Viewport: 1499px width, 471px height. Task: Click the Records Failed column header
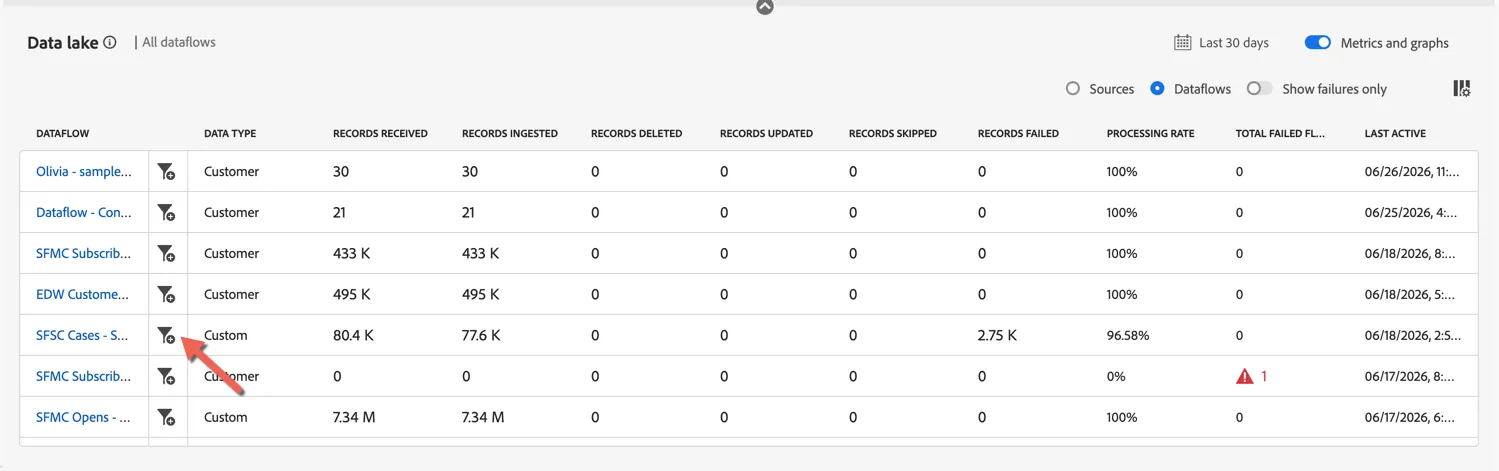tap(1018, 134)
